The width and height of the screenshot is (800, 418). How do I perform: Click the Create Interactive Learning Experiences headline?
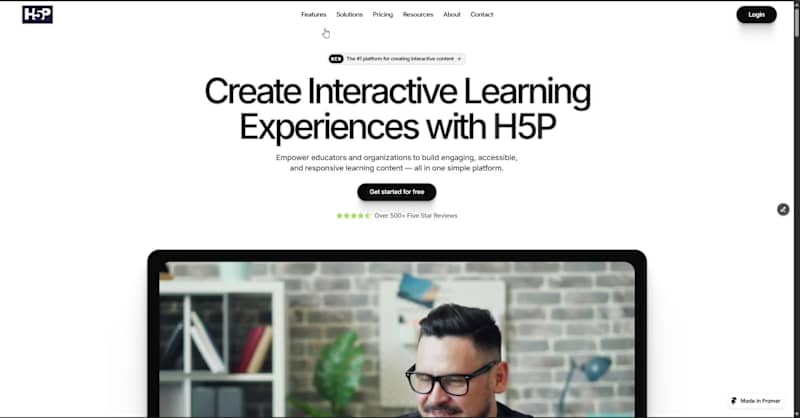[397, 109]
